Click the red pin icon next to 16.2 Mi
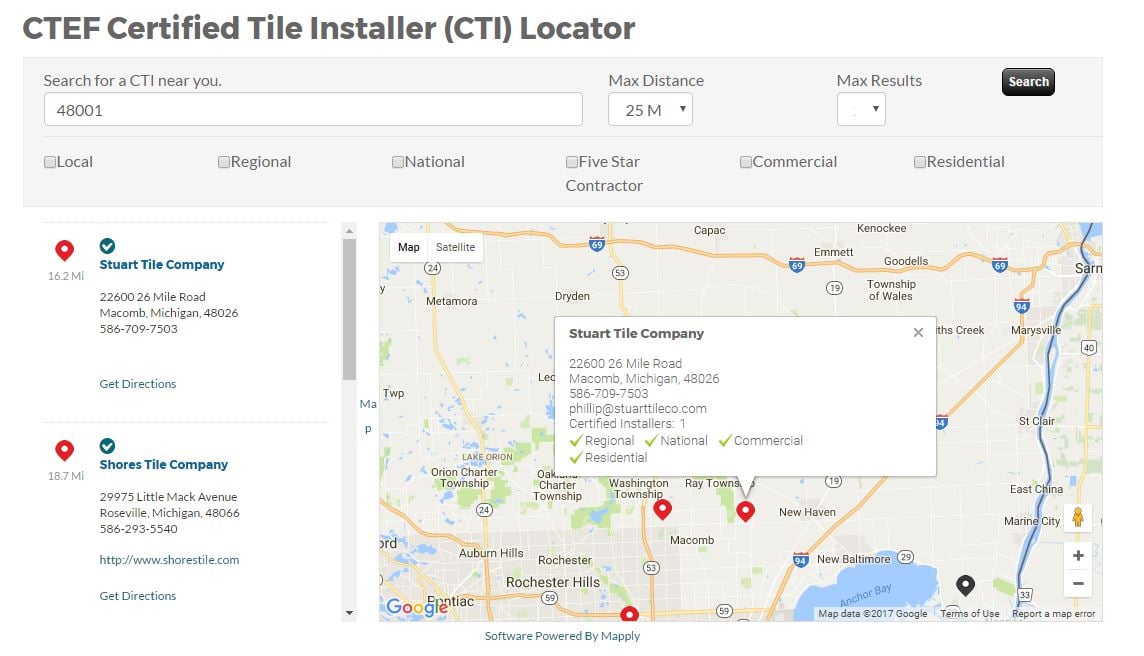 [x=65, y=250]
